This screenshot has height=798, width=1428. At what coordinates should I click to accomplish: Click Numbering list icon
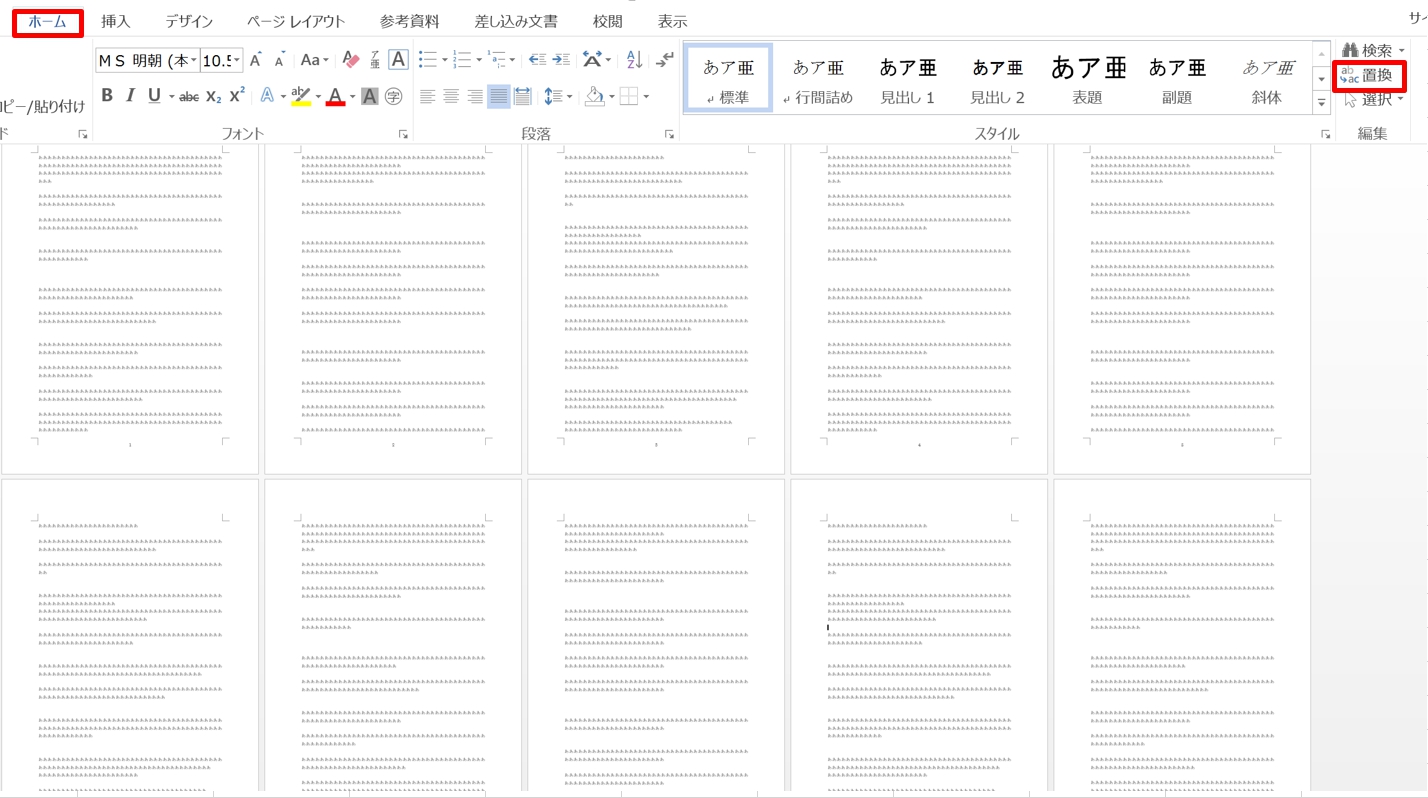[x=462, y=60]
